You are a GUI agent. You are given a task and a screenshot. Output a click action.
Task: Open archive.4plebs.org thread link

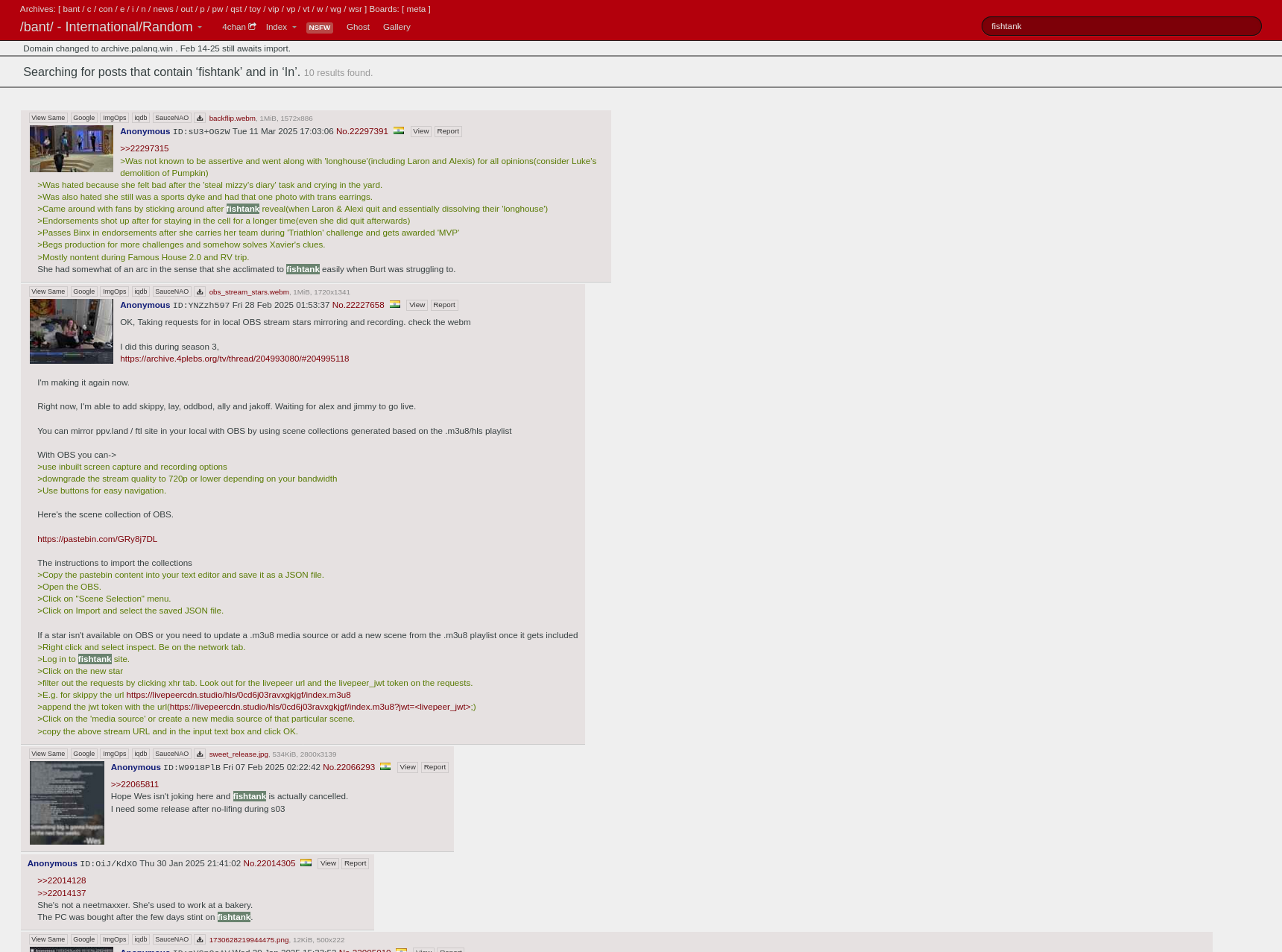[x=235, y=359]
